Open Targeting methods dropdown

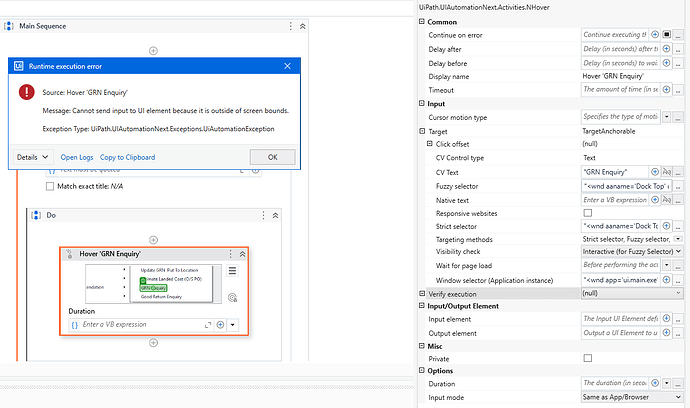point(678,239)
